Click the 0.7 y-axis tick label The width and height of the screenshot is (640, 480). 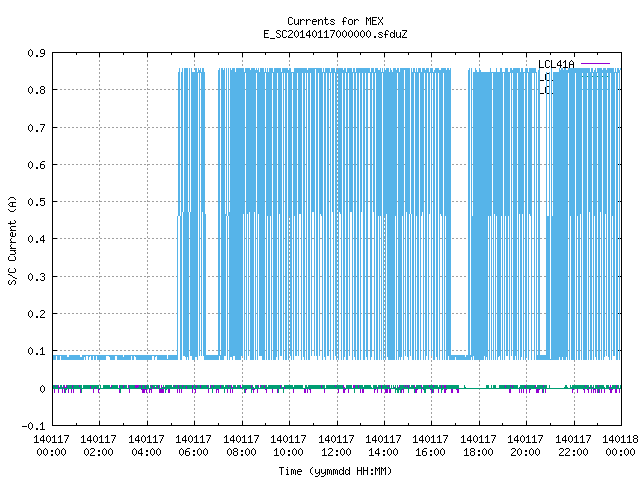click(x=37, y=128)
